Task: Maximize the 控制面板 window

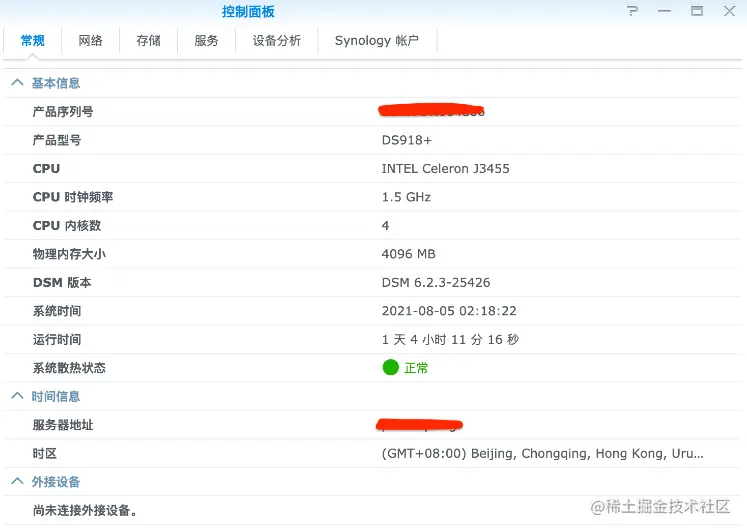Action: 697,11
